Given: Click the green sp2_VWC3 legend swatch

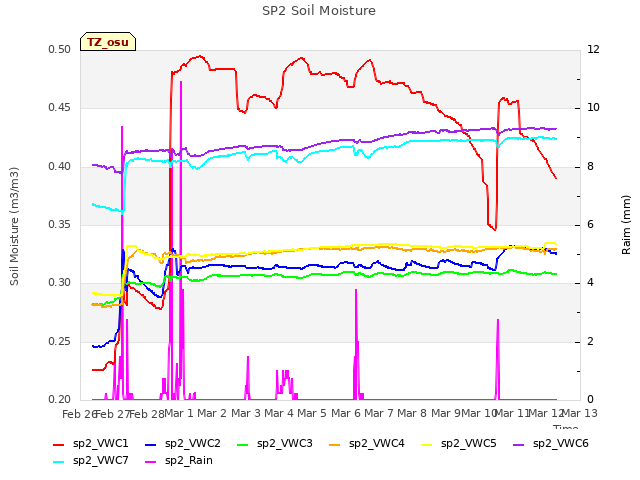Looking at the screenshot, I should [x=243, y=445].
